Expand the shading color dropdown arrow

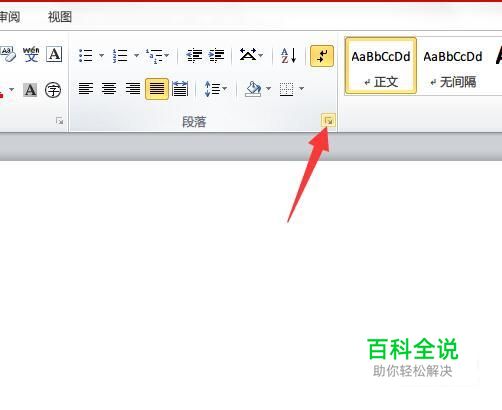click(x=268, y=89)
